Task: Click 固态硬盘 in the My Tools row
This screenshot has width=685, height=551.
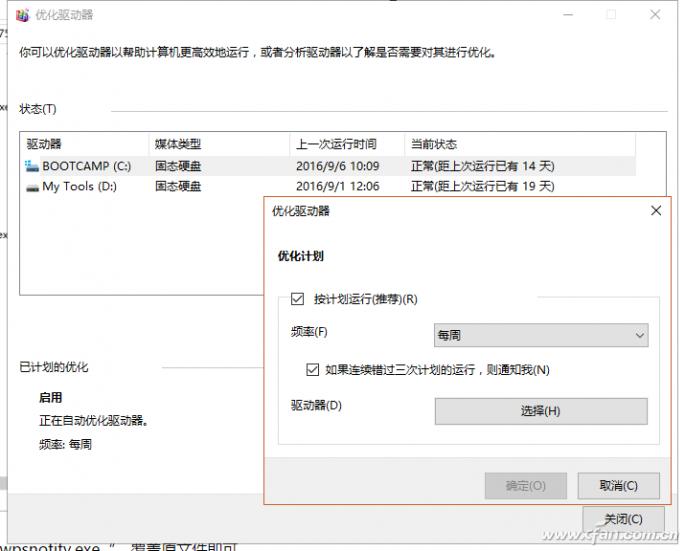Action: [x=178, y=187]
